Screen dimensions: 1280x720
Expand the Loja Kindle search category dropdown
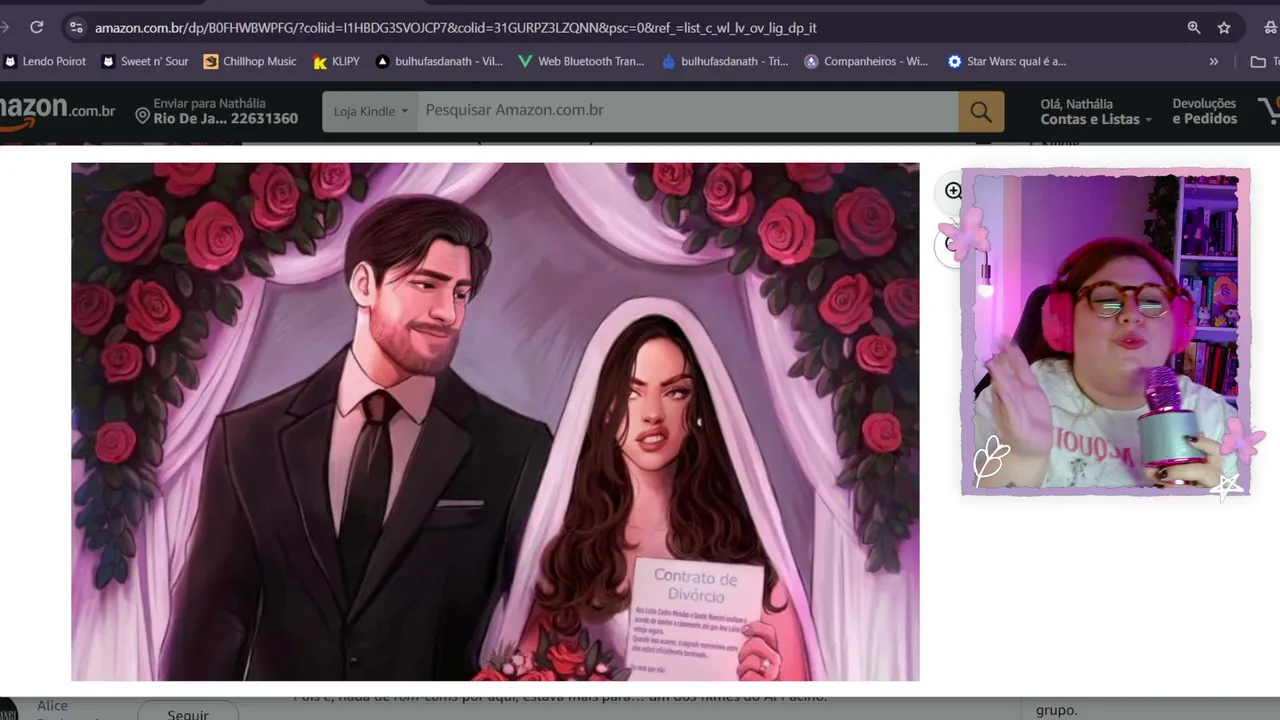[x=370, y=111]
